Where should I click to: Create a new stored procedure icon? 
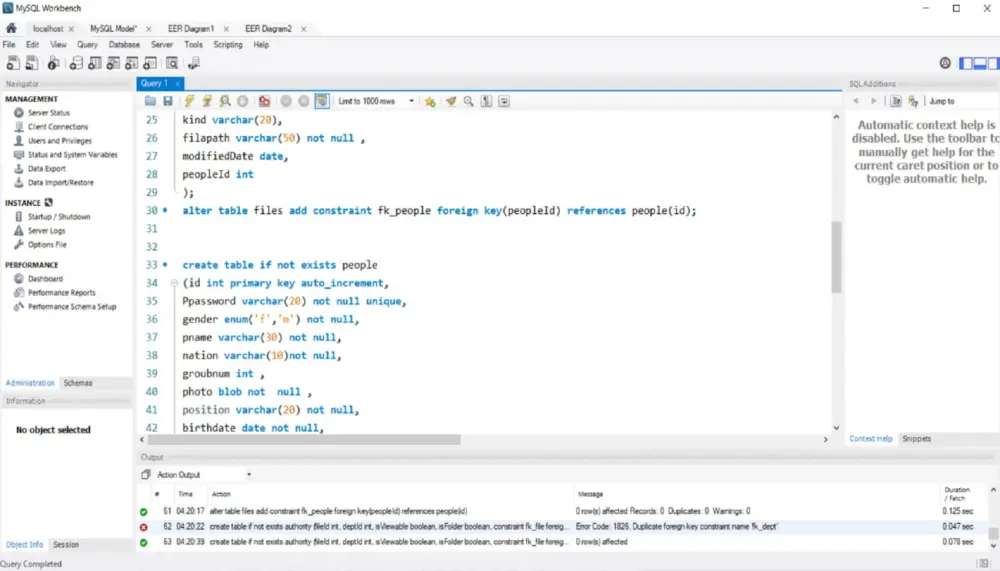131,63
